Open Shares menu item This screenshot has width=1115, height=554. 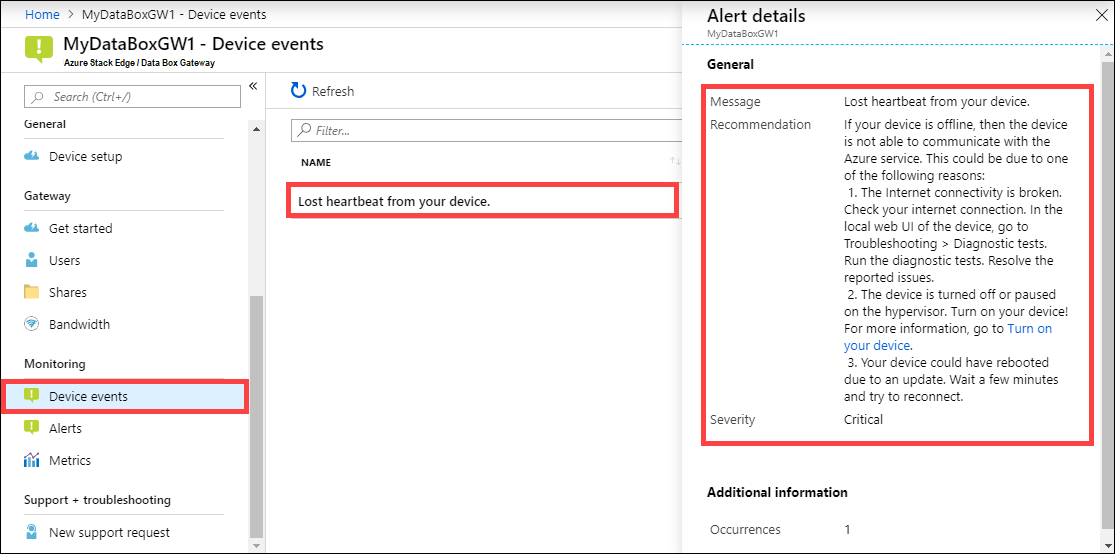[68, 292]
